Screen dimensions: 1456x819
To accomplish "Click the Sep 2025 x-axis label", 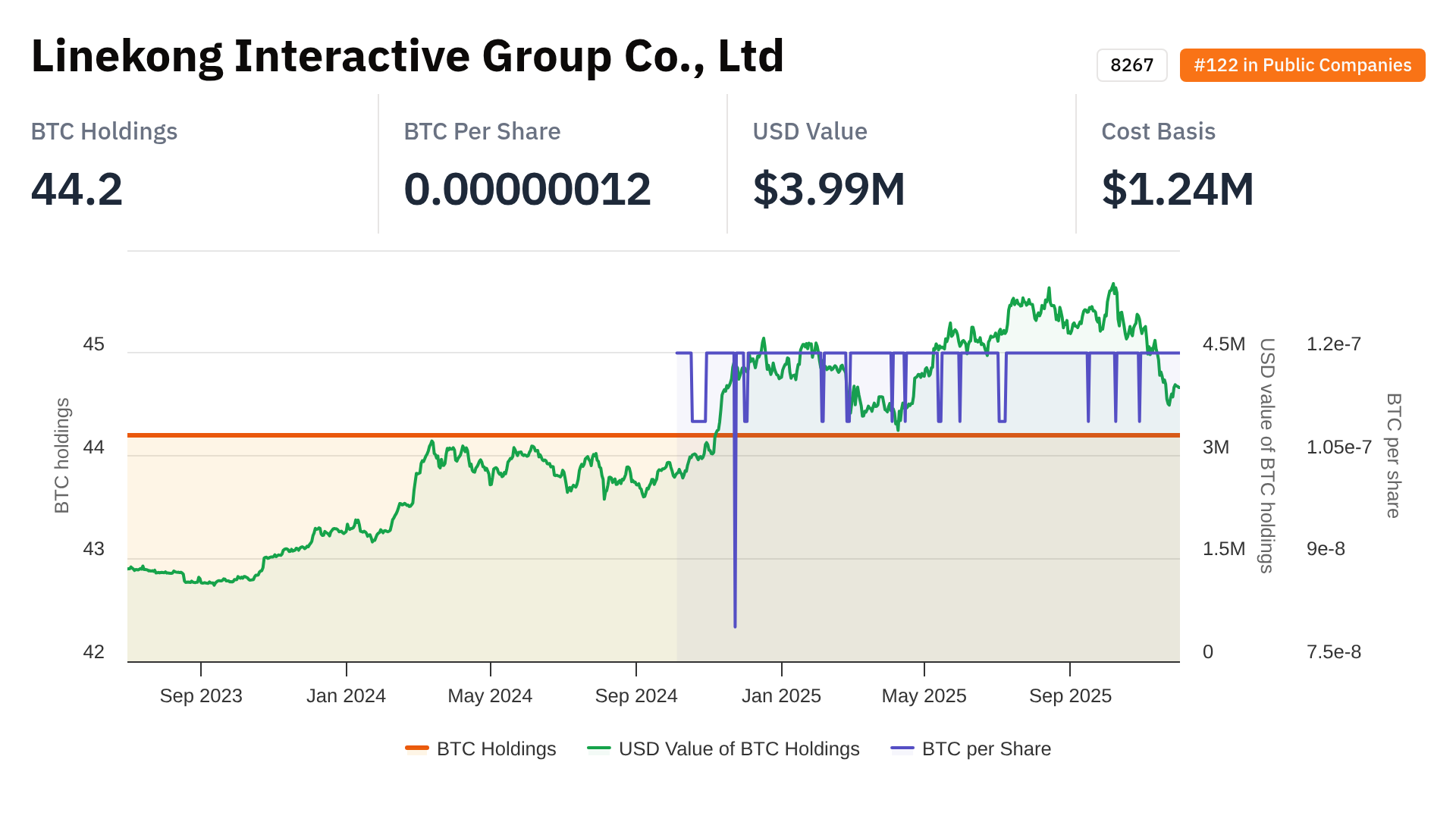I will pyautogui.click(x=1070, y=695).
